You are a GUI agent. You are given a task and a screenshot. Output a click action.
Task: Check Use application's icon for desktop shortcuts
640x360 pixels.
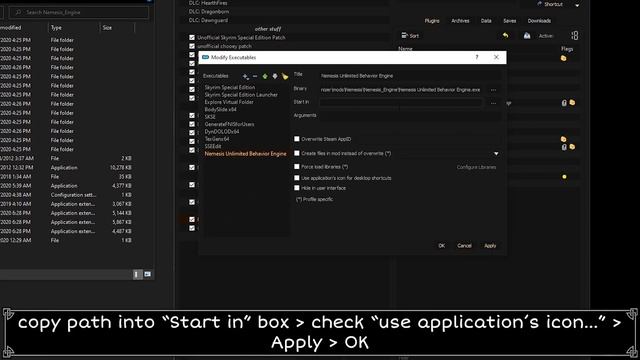[x=297, y=178]
